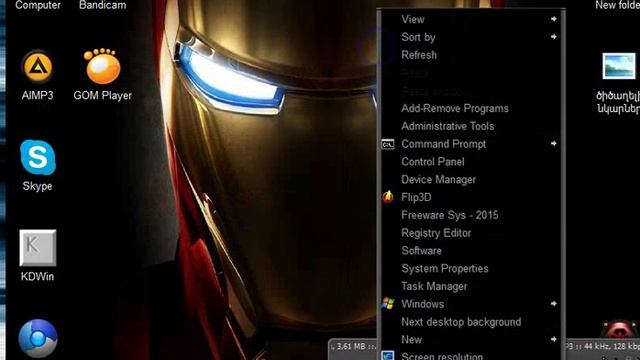Expand the Windows submenu arrow
The height and width of the screenshot is (360, 640).
click(x=553, y=304)
